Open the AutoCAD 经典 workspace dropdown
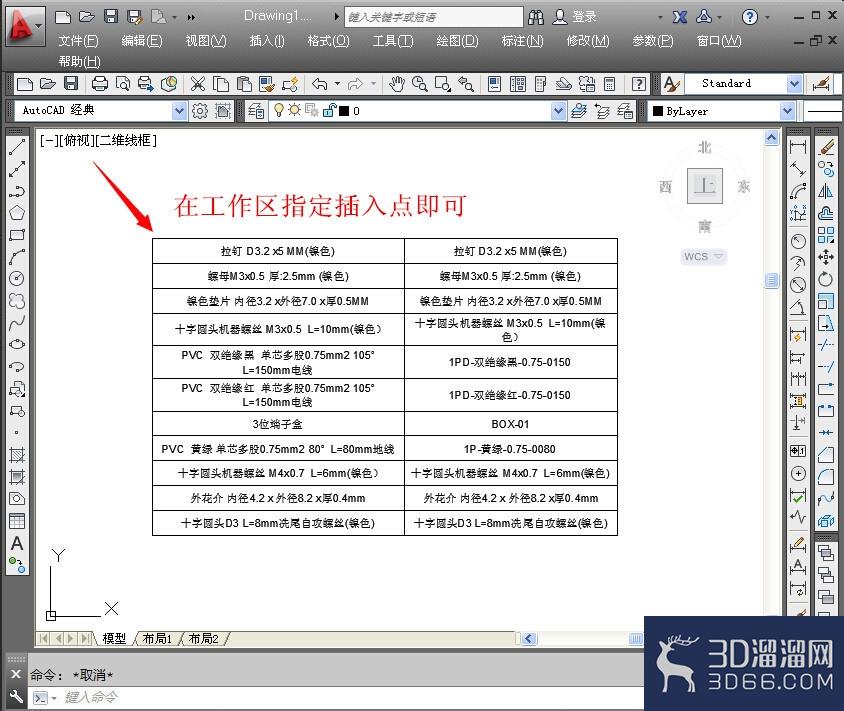 pos(179,111)
